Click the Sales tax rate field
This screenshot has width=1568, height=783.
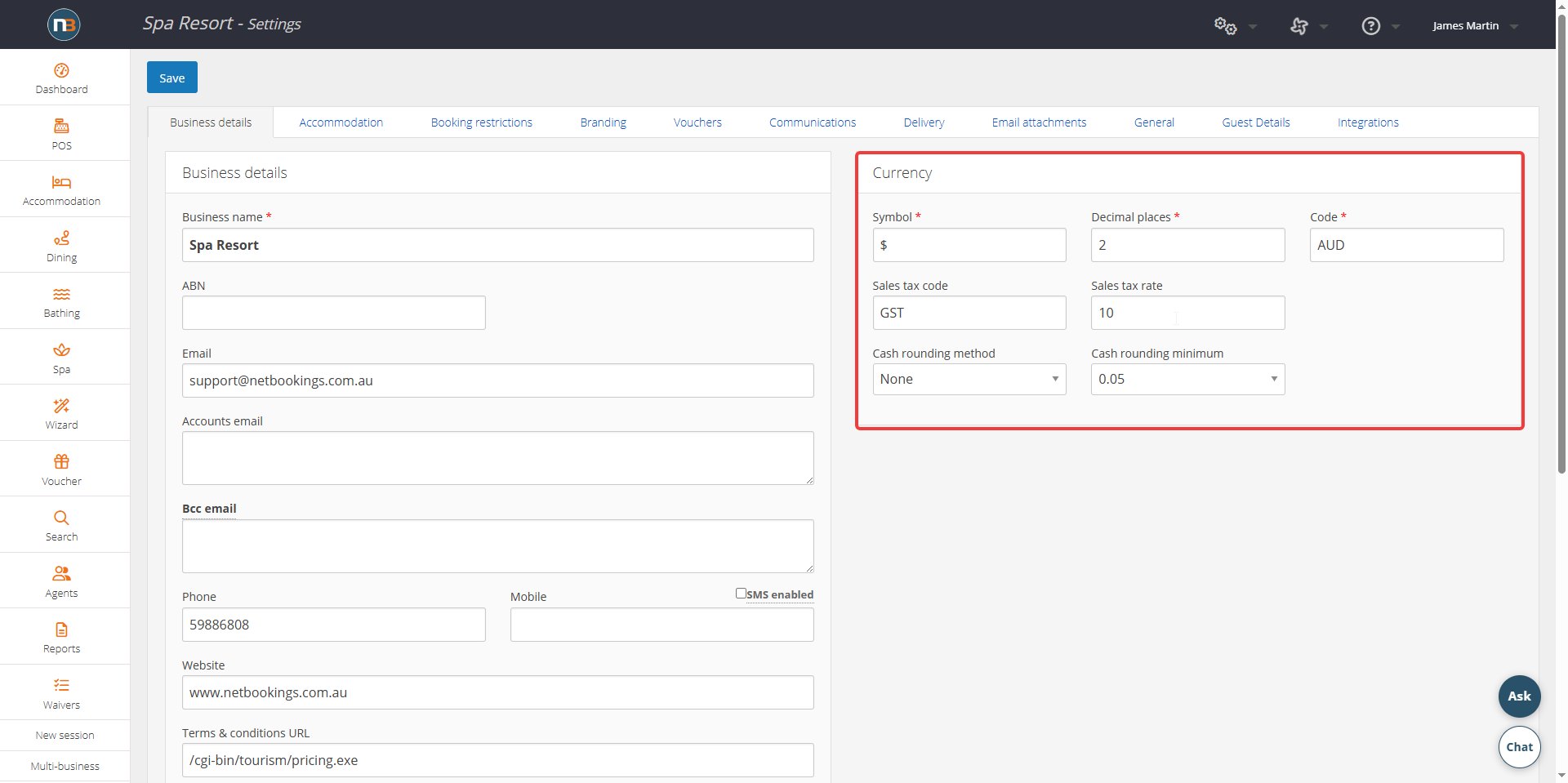[x=1188, y=313]
